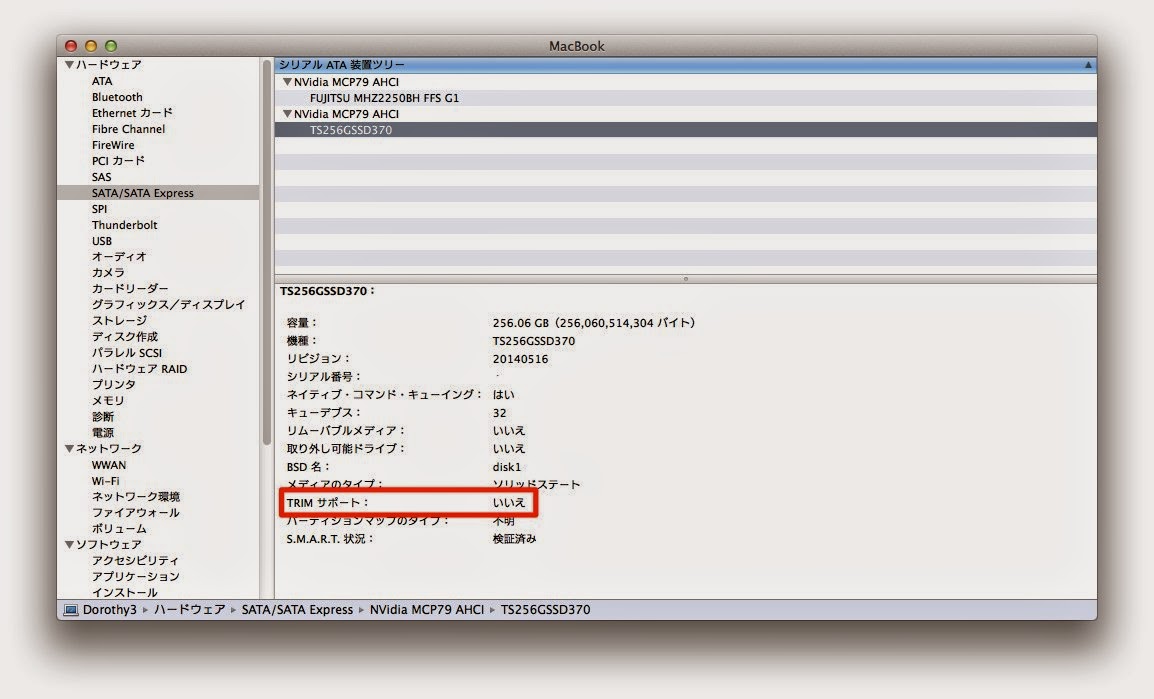Collapse the ネットワーク section triangle
Viewport: 1154px width, 699px height.
click(x=69, y=448)
